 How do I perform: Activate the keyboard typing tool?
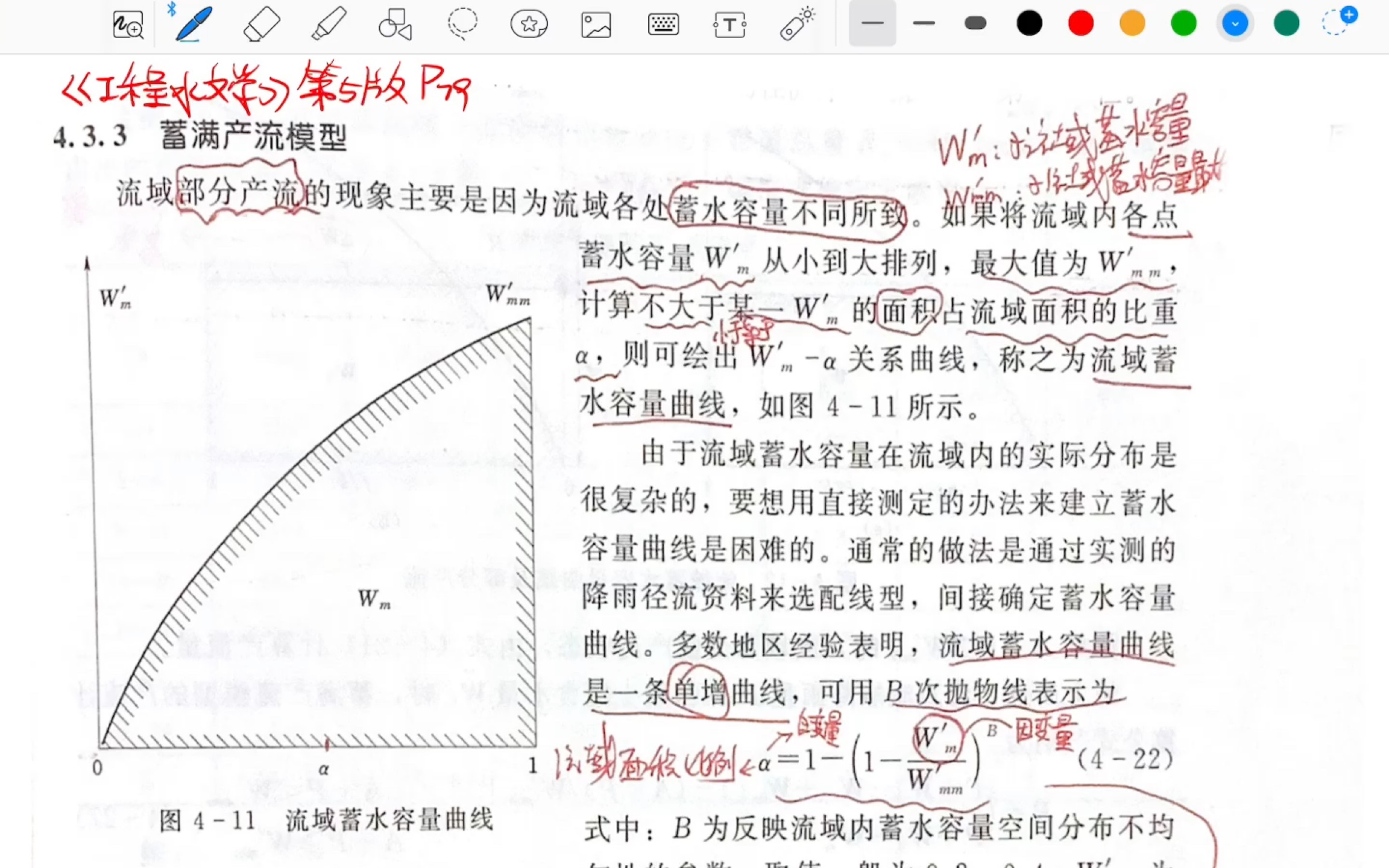(x=663, y=24)
